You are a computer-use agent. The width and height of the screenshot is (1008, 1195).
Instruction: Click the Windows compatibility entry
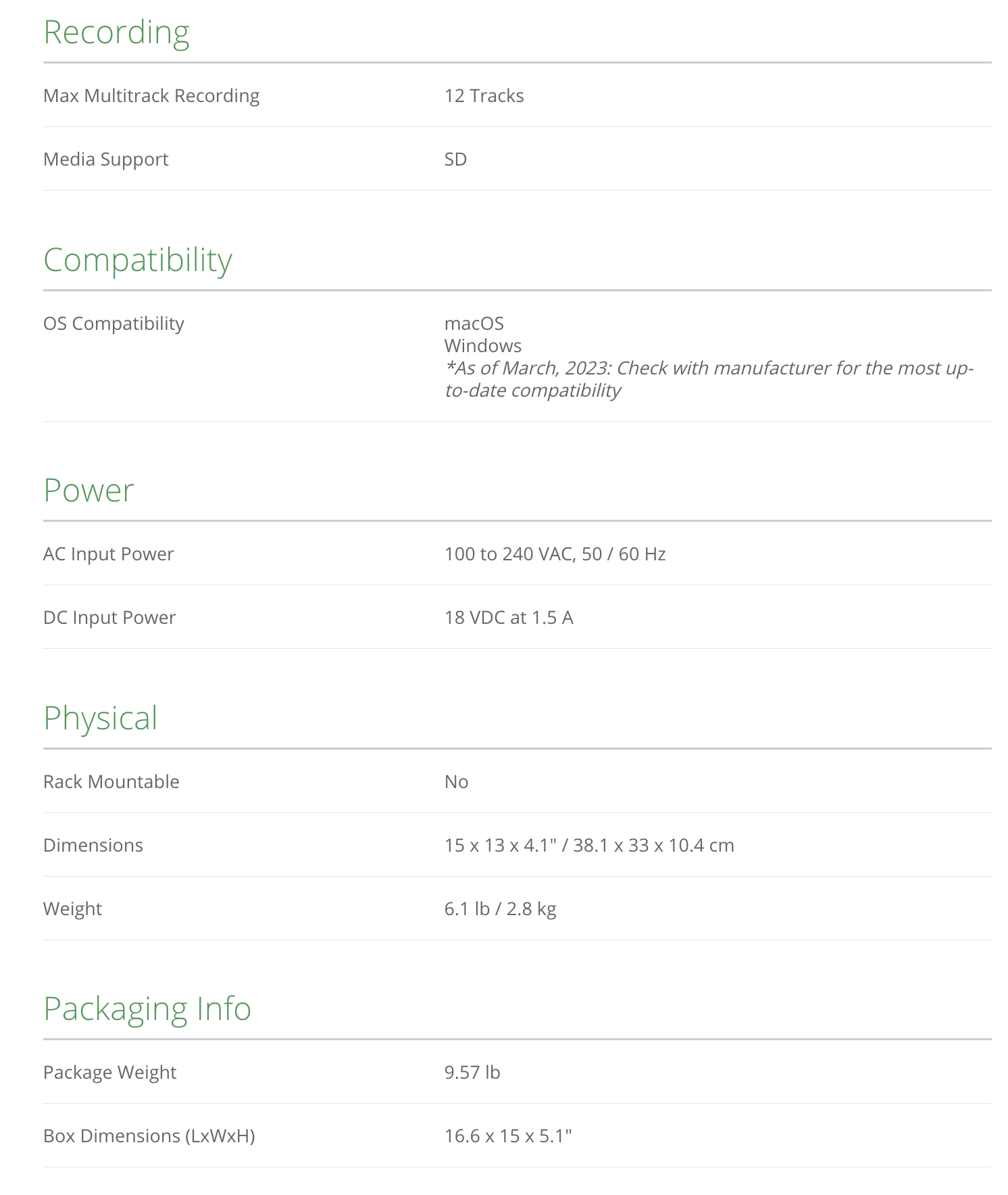coord(482,346)
